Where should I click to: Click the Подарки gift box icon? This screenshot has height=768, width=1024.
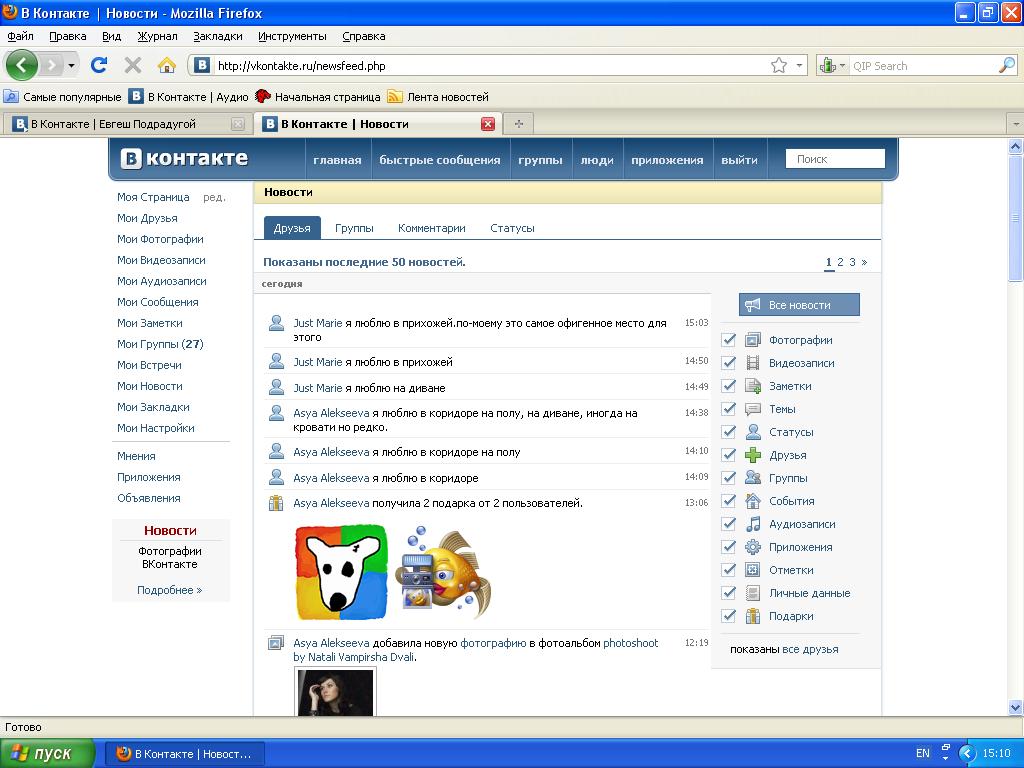(x=753, y=616)
